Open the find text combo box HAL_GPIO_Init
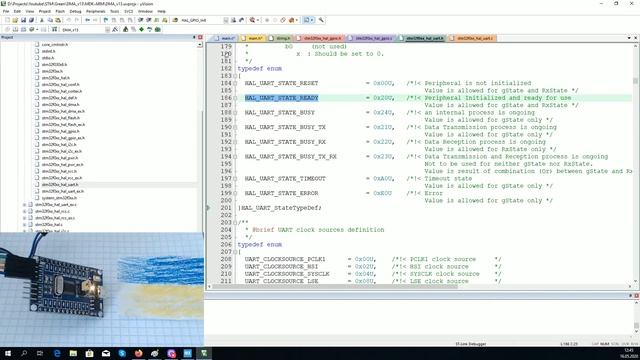640x360 pixels. (x=204, y=20)
